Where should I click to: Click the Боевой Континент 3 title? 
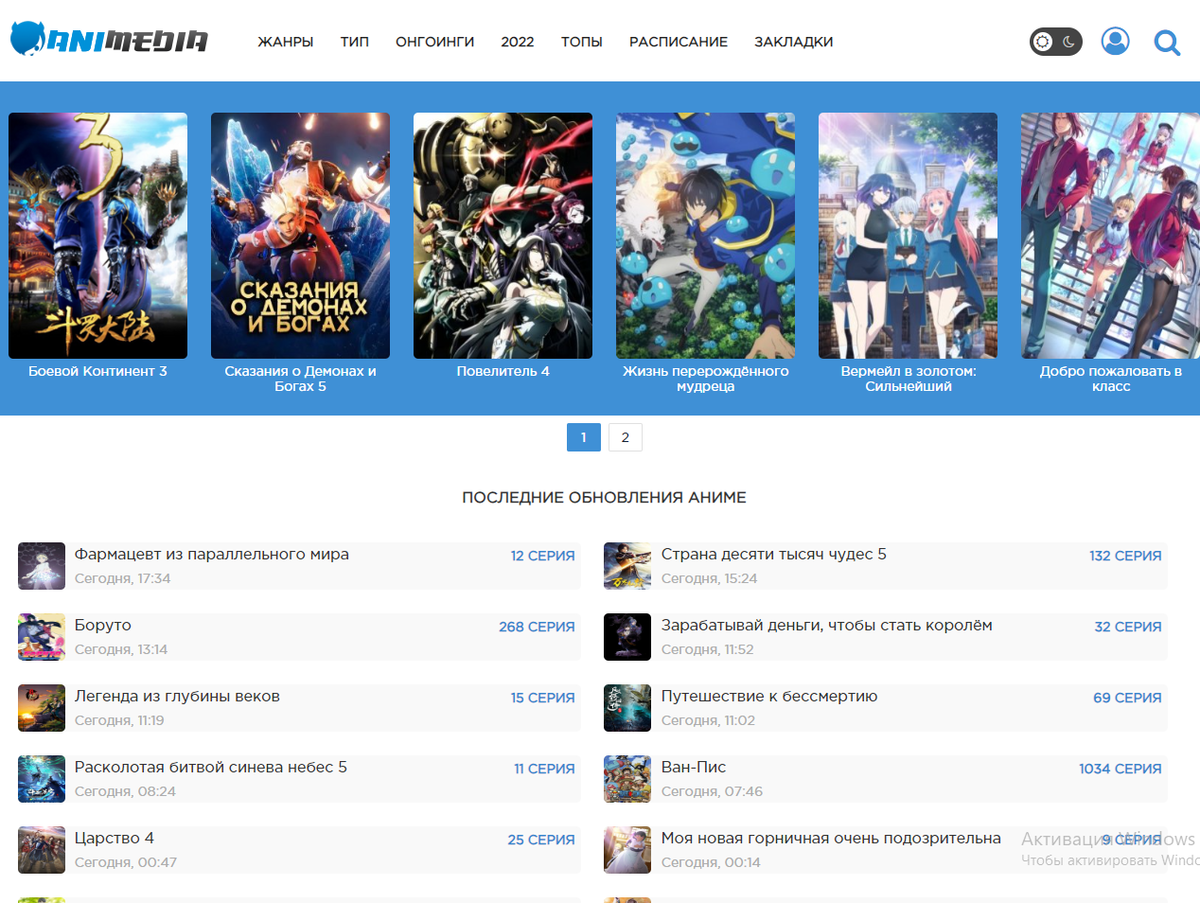(98, 371)
